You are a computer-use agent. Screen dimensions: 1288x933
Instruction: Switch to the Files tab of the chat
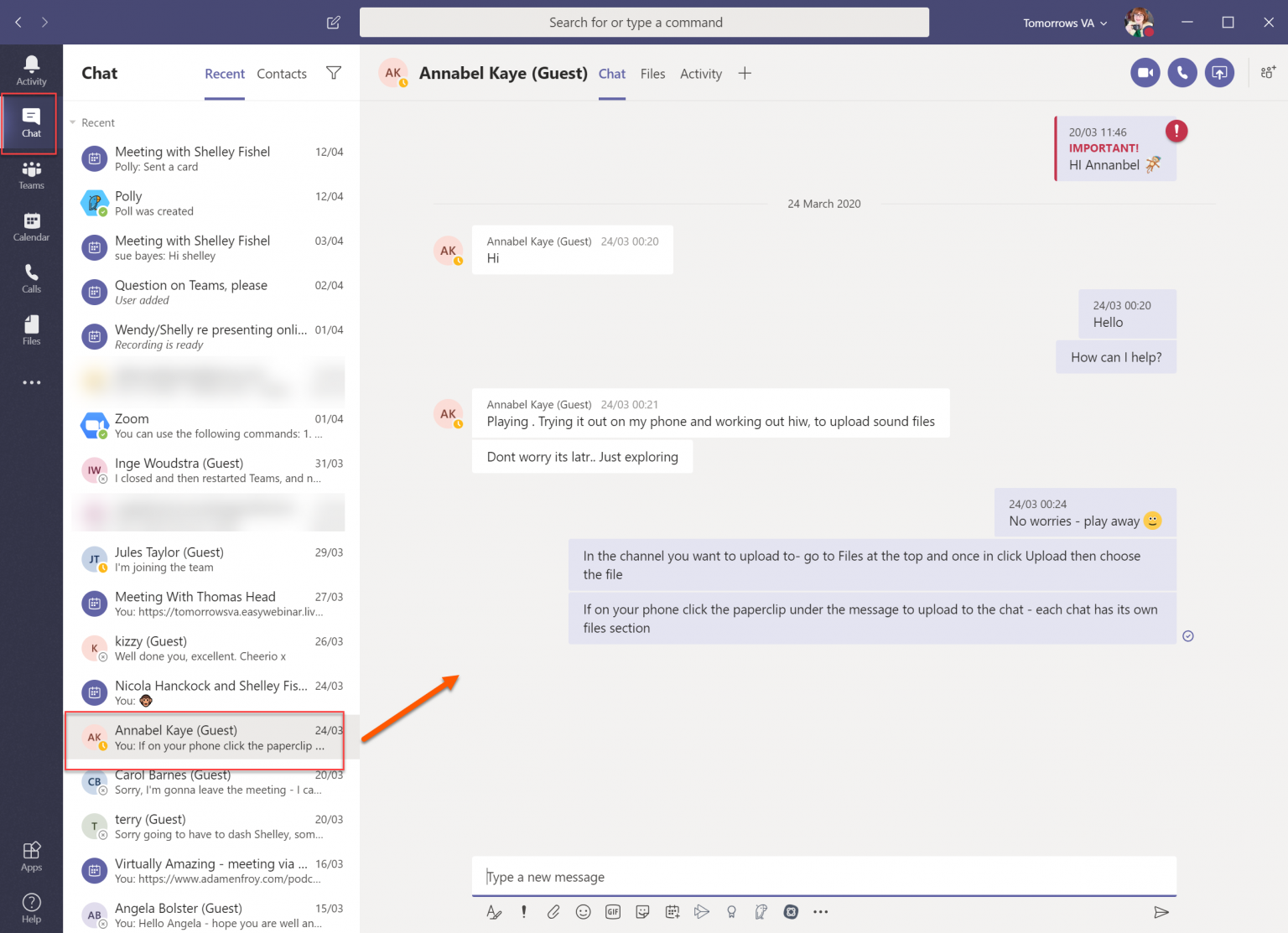(652, 74)
